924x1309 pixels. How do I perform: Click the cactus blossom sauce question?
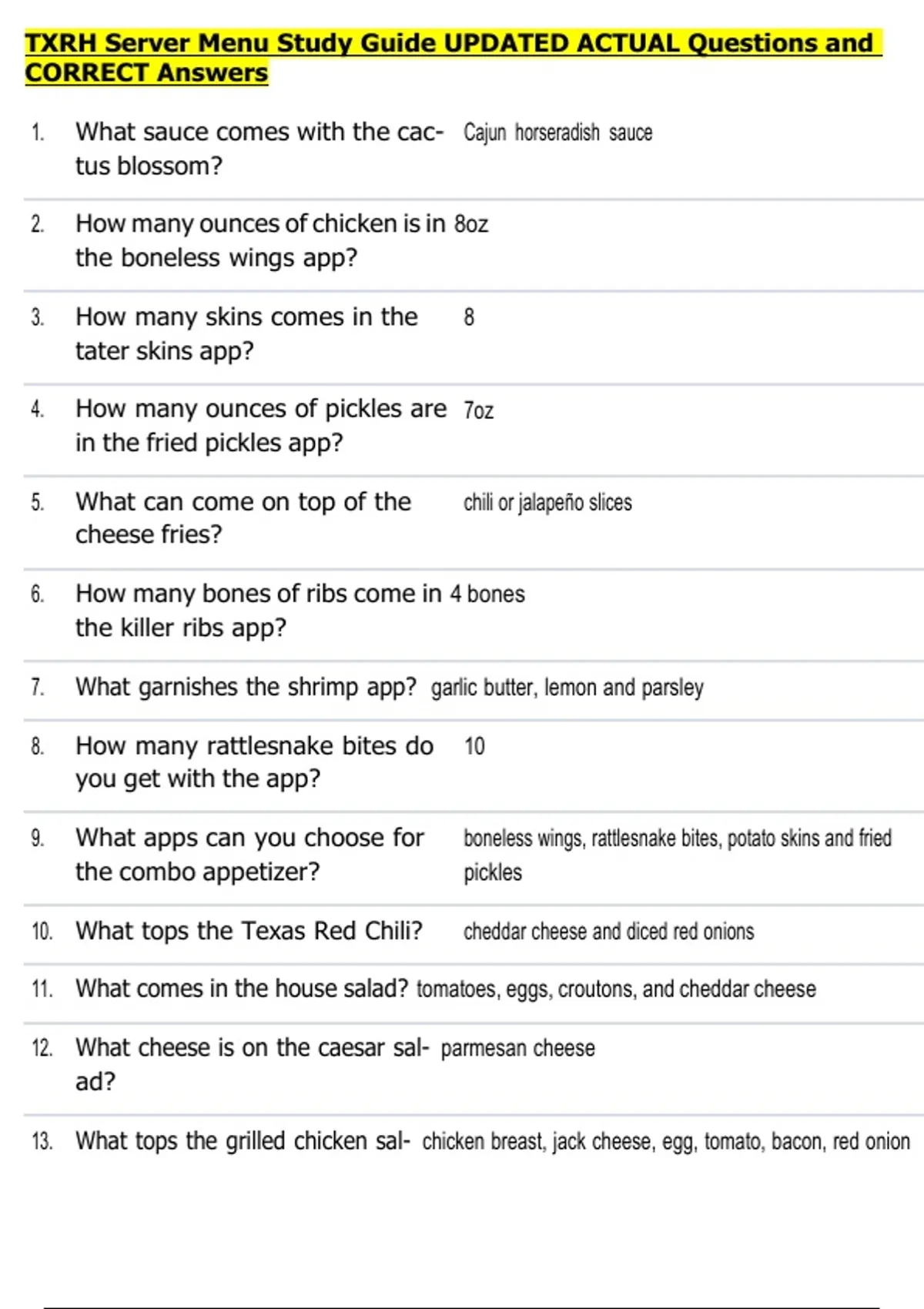[x=259, y=149]
